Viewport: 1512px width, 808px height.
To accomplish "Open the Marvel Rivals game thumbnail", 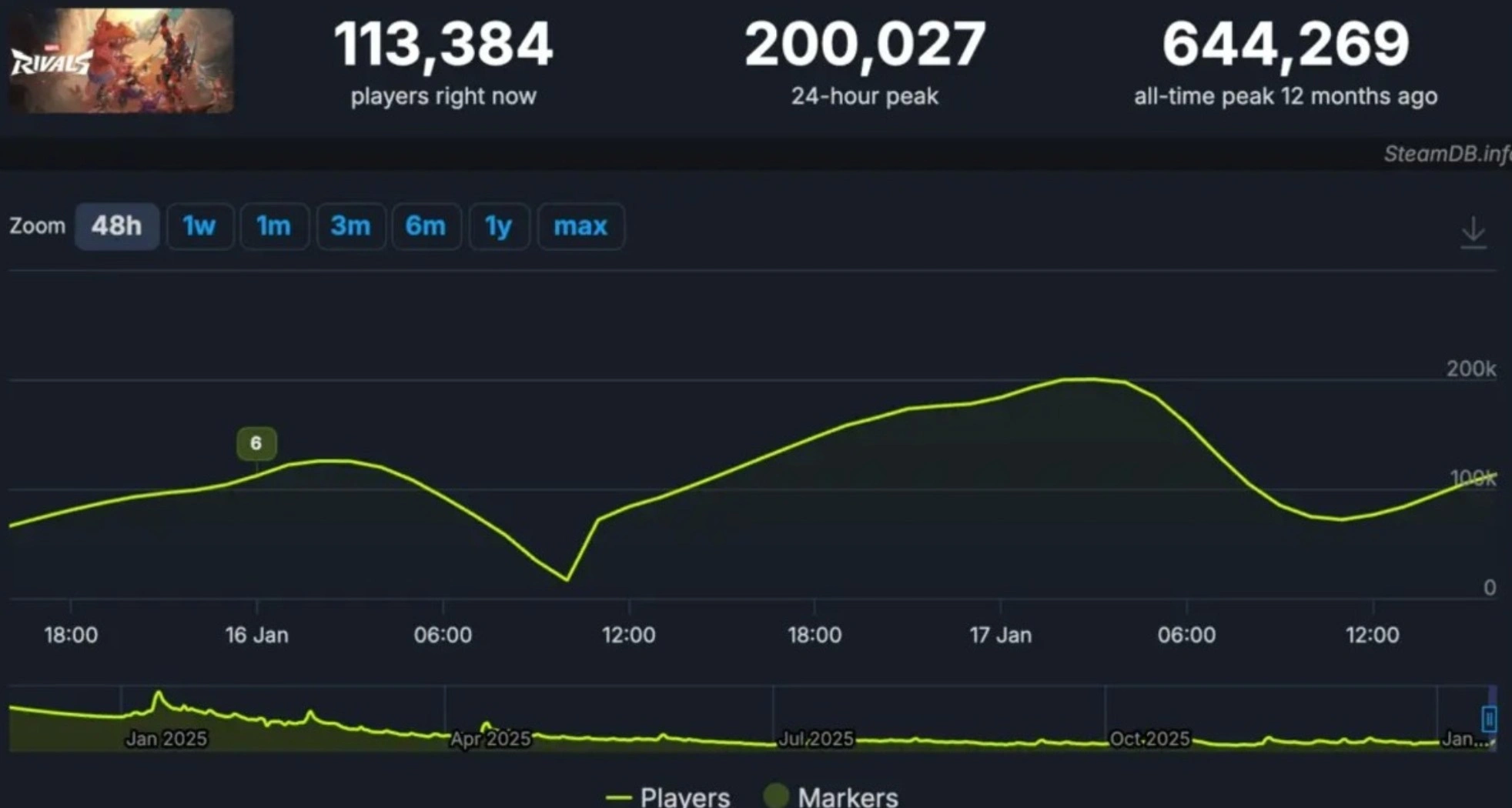I will point(121,61).
